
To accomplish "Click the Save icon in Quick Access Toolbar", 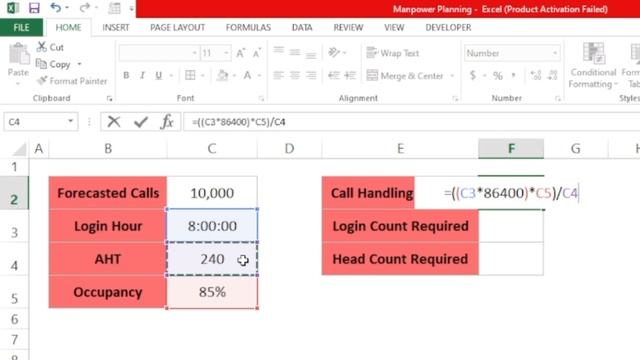I will tap(34, 8).
